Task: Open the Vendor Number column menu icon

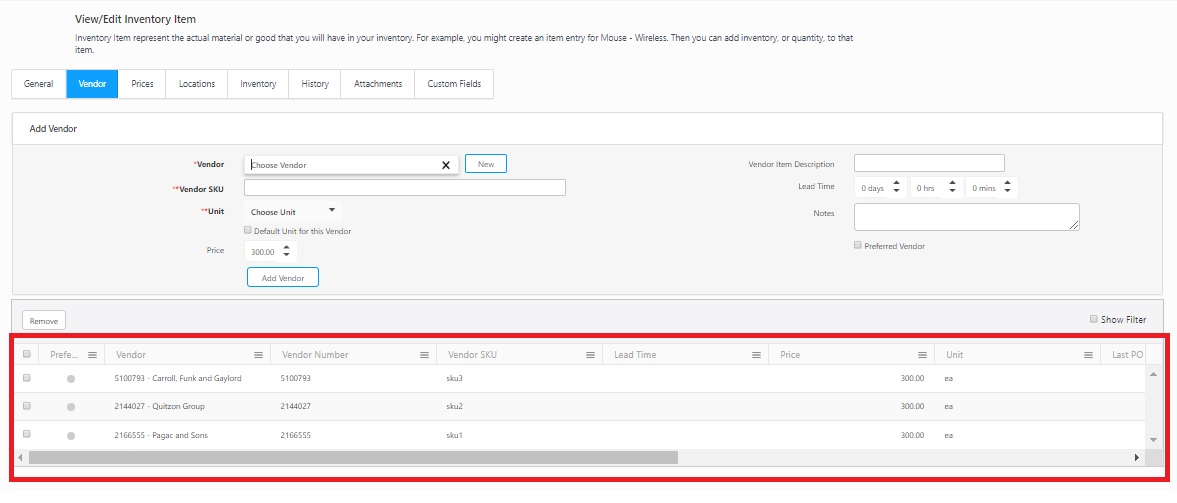Action: [424, 355]
